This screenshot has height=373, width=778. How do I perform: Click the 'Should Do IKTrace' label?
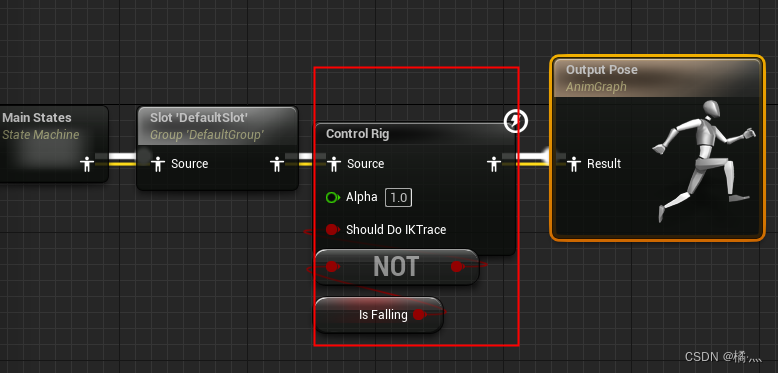[x=396, y=230]
